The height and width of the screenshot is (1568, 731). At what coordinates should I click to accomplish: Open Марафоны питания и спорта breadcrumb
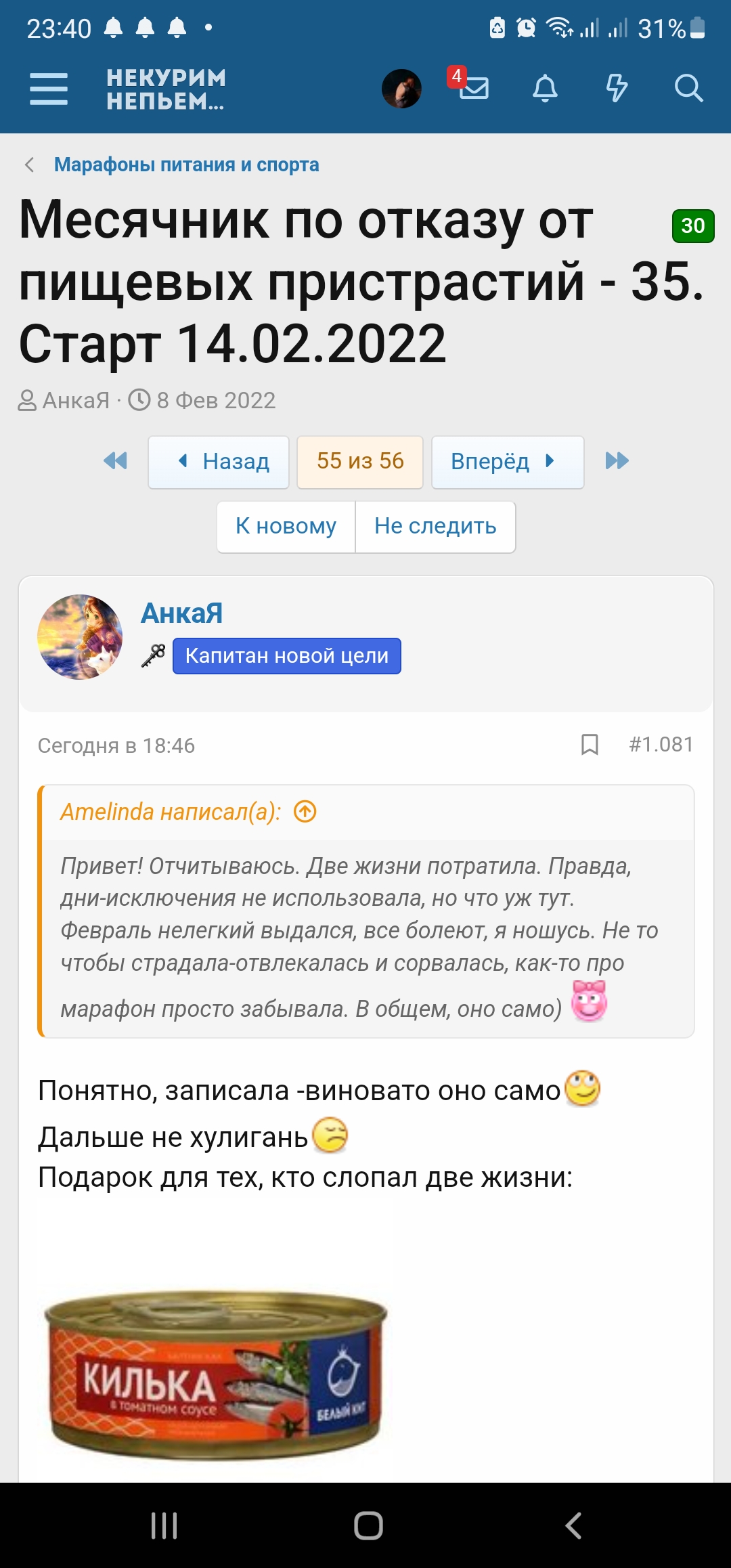pos(186,165)
